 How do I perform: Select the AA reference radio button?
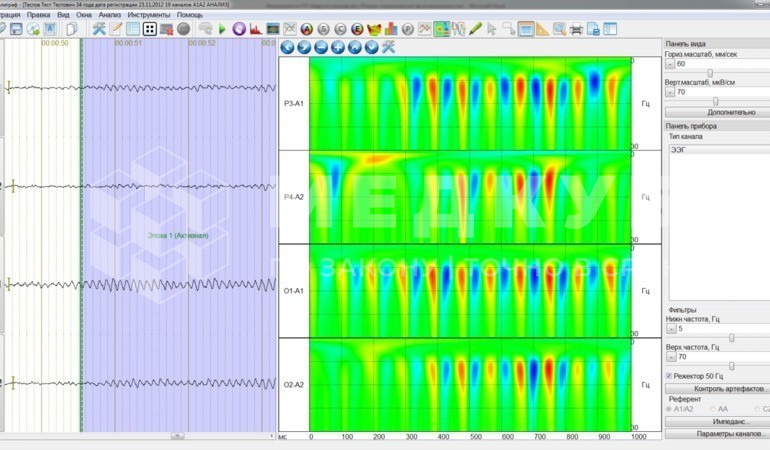click(713, 409)
